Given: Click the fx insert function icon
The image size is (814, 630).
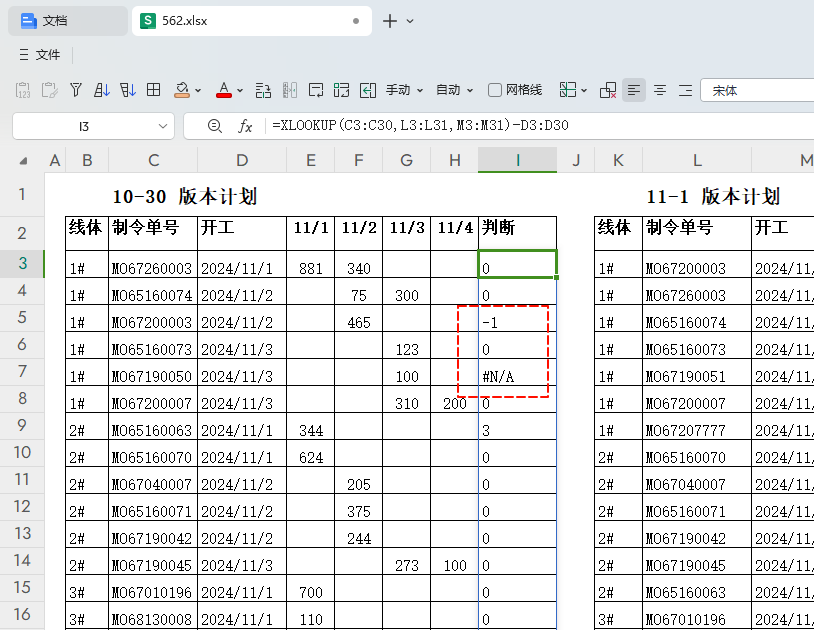Looking at the screenshot, I should (x=245, y=126).
